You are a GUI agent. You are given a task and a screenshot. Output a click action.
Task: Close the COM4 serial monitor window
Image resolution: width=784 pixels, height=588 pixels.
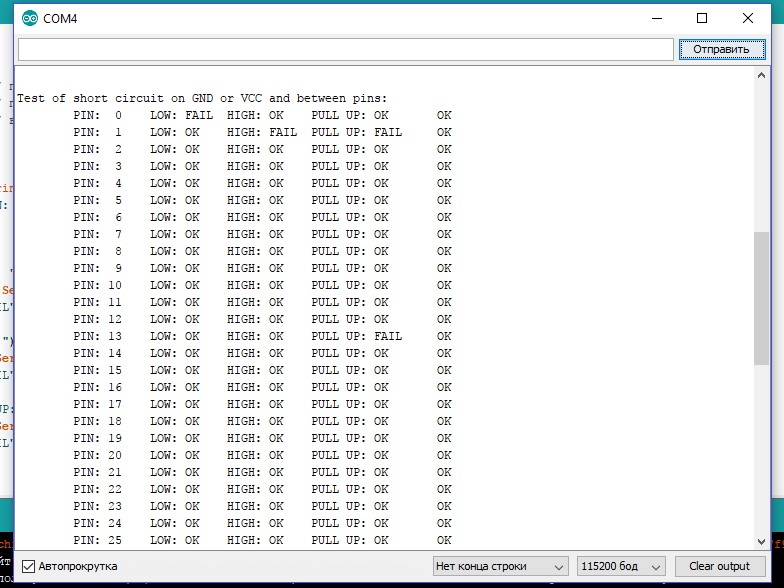click(748, 18)
